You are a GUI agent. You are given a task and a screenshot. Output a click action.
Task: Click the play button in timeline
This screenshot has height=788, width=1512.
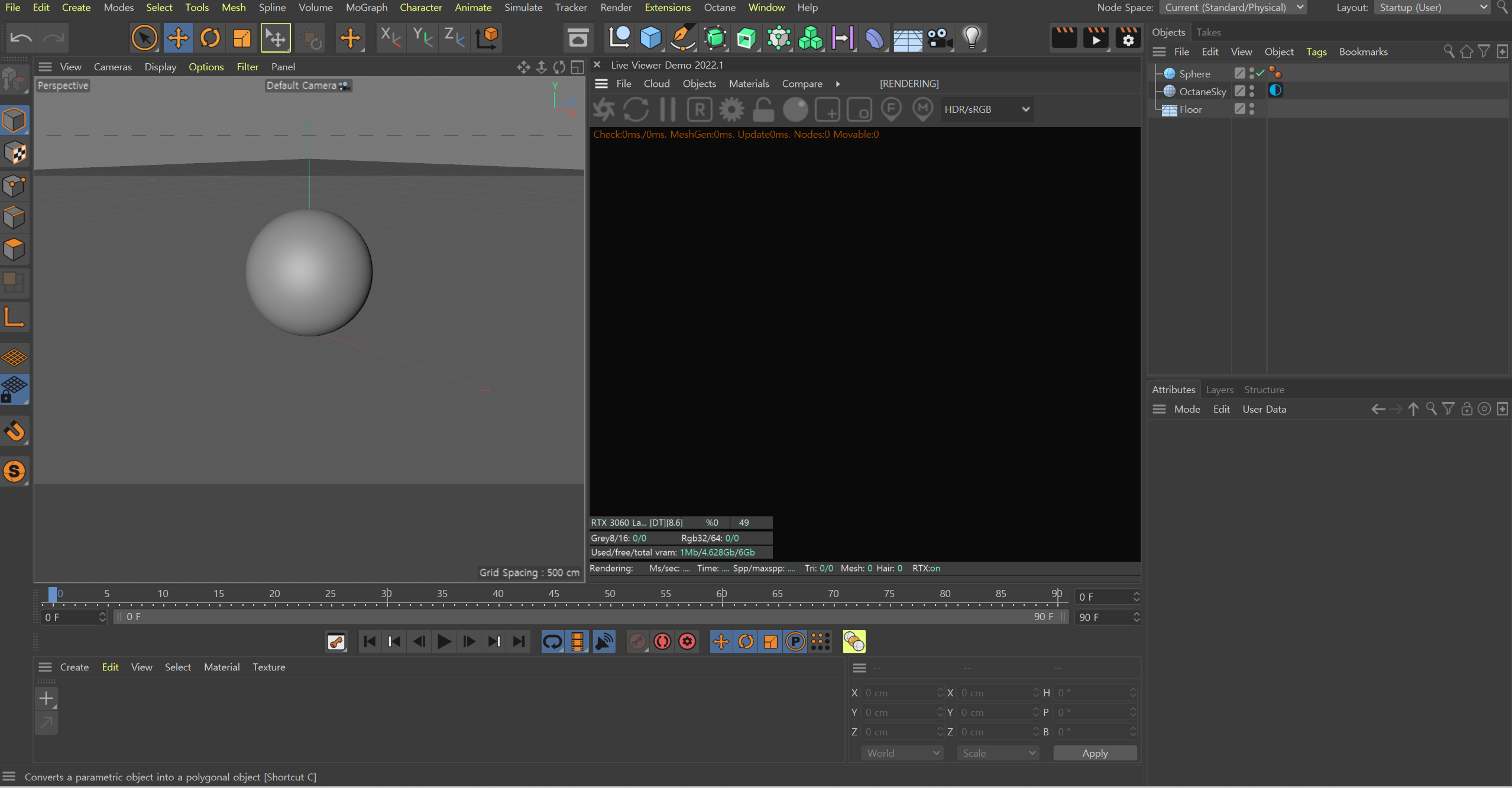(x=443, y=641)
